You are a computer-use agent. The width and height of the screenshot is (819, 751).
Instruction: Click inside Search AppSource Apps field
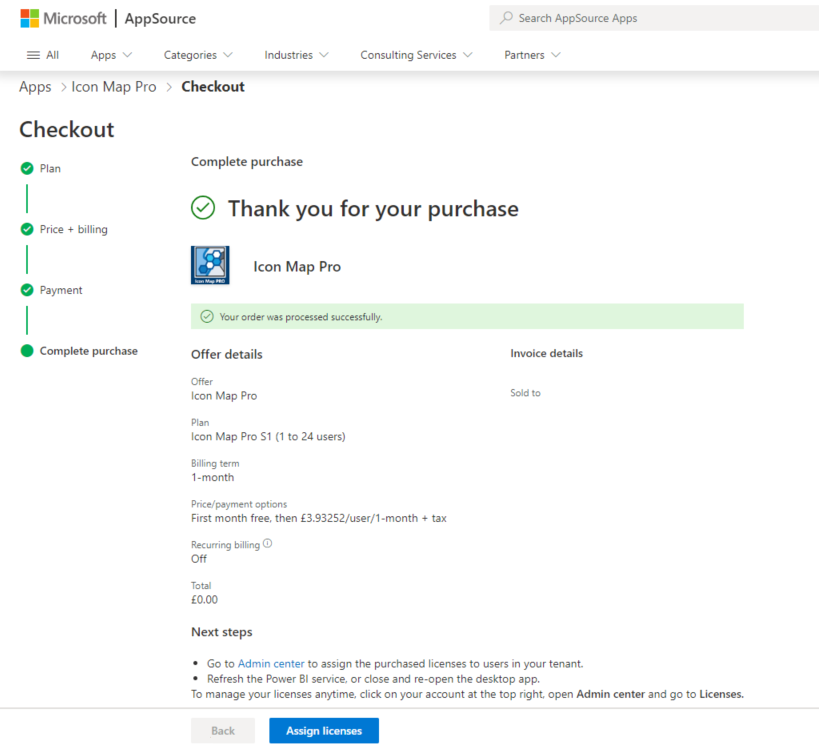[x=650, y=18]
